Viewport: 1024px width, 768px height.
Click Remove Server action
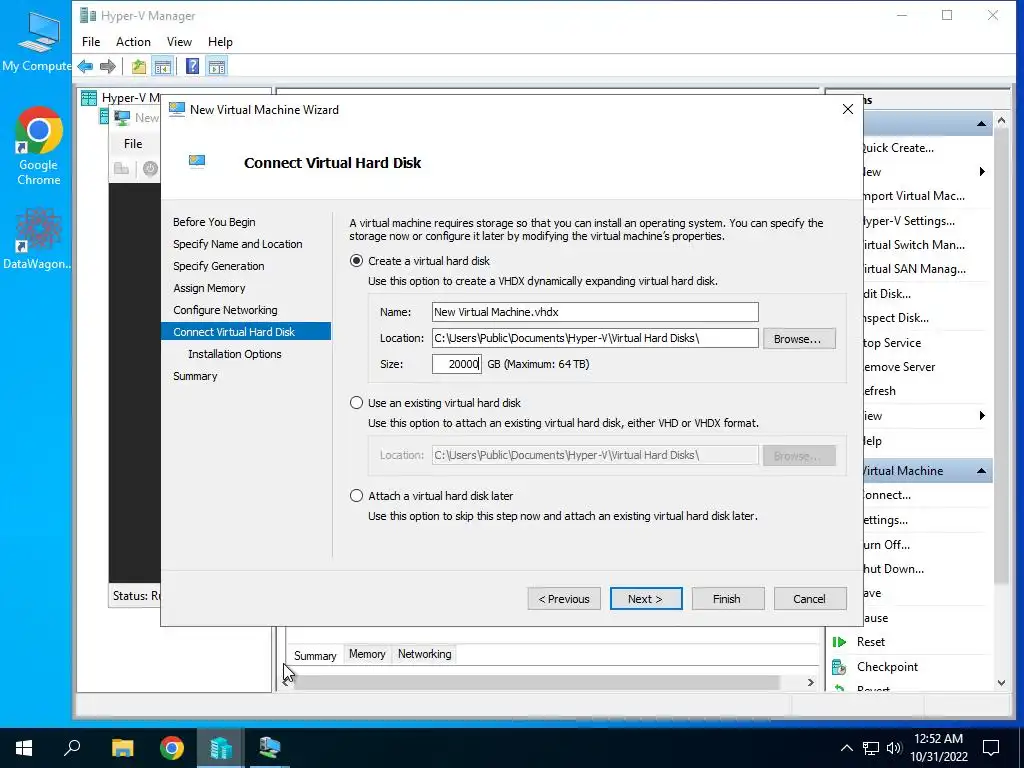click(x=899, y=367)
